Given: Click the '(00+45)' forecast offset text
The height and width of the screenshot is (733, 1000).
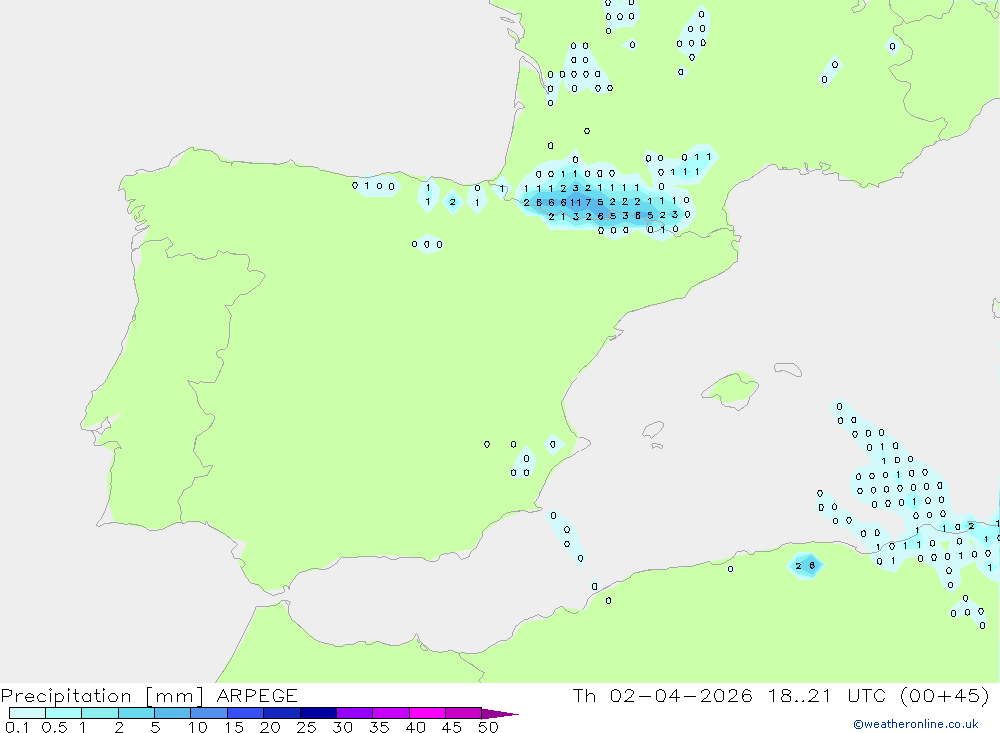Looking at the screenshot, I should pos(945,695).
